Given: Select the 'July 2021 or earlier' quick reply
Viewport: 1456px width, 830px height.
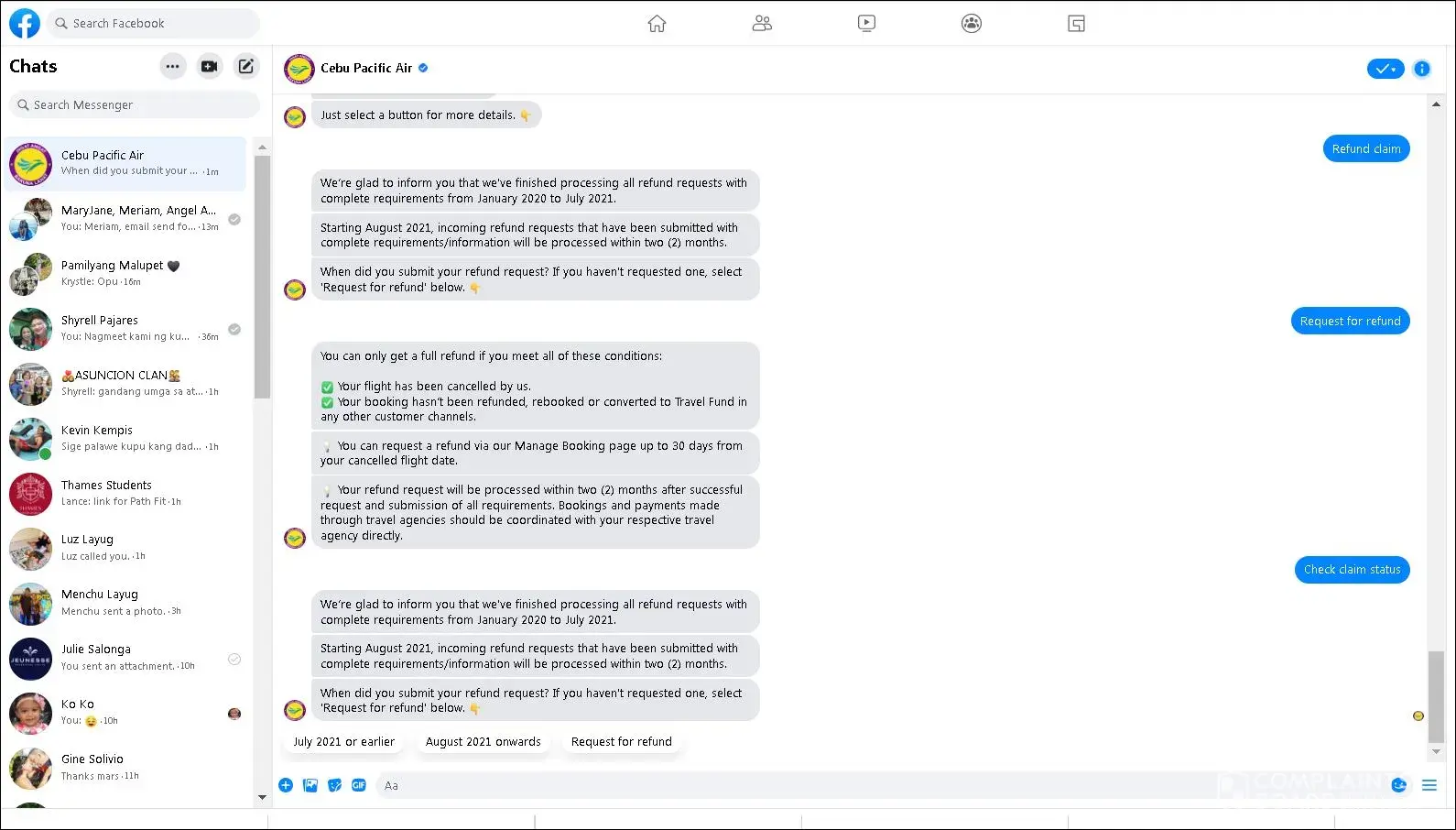Looking at the screenshot, I should [x=344, y=742].
